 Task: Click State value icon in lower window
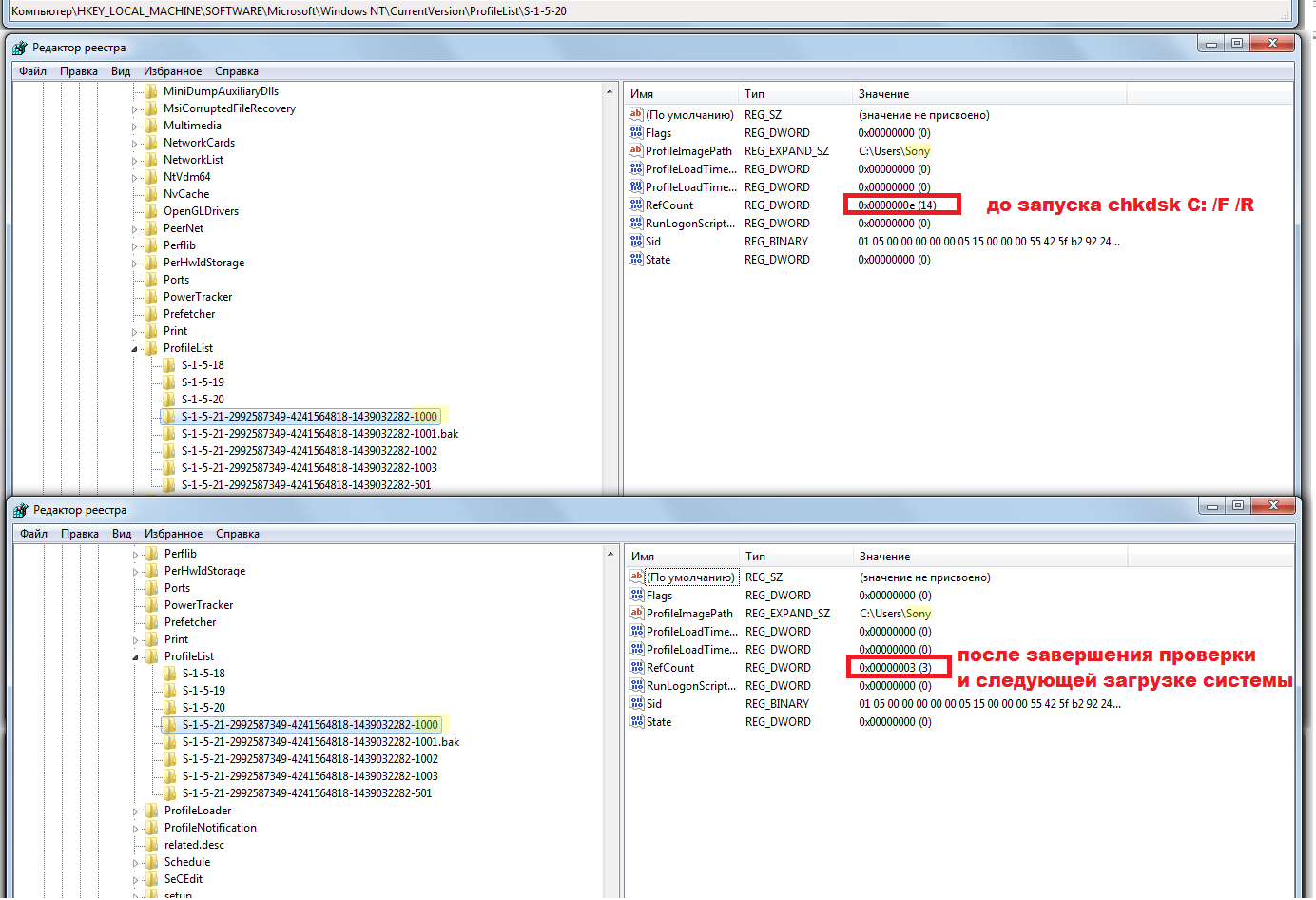(x=637, y=721)
